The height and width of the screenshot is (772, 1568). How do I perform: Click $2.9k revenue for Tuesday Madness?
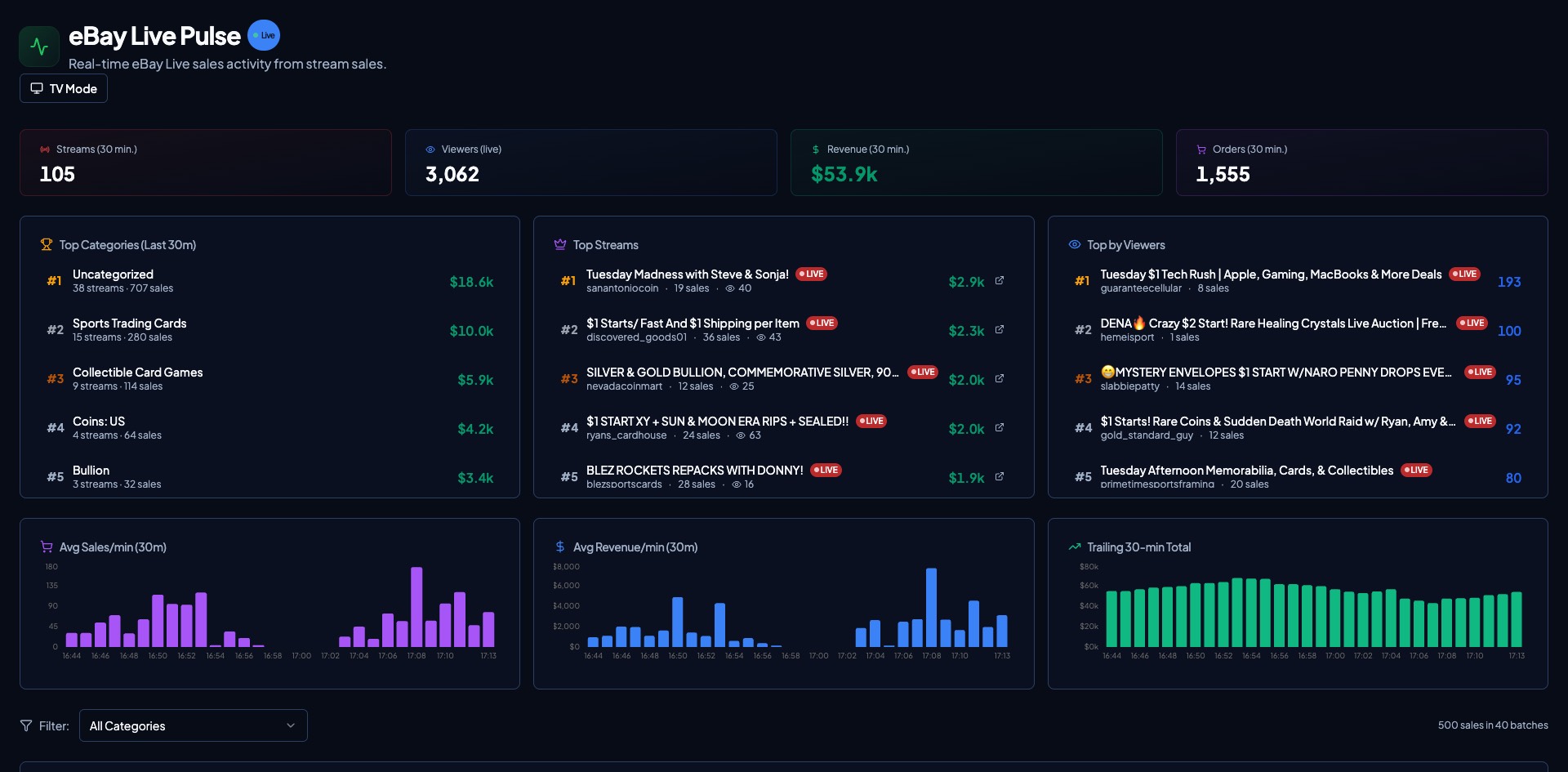click(x=966, y=282)
